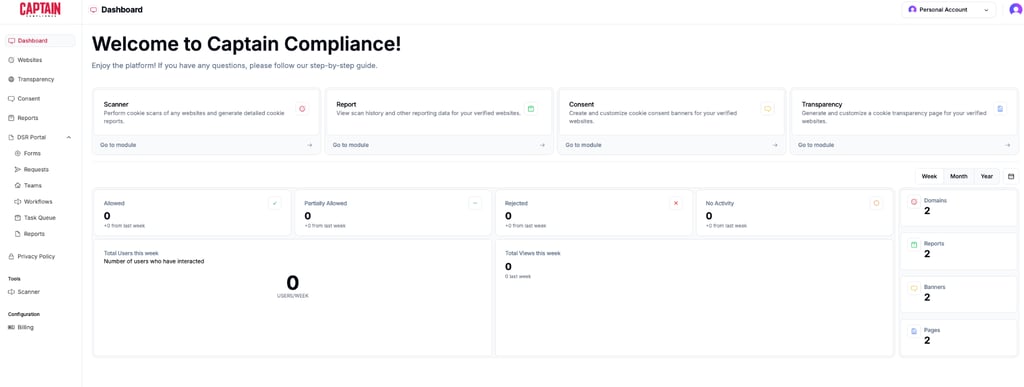Go to module from Scanner card

tap(118, 145)
